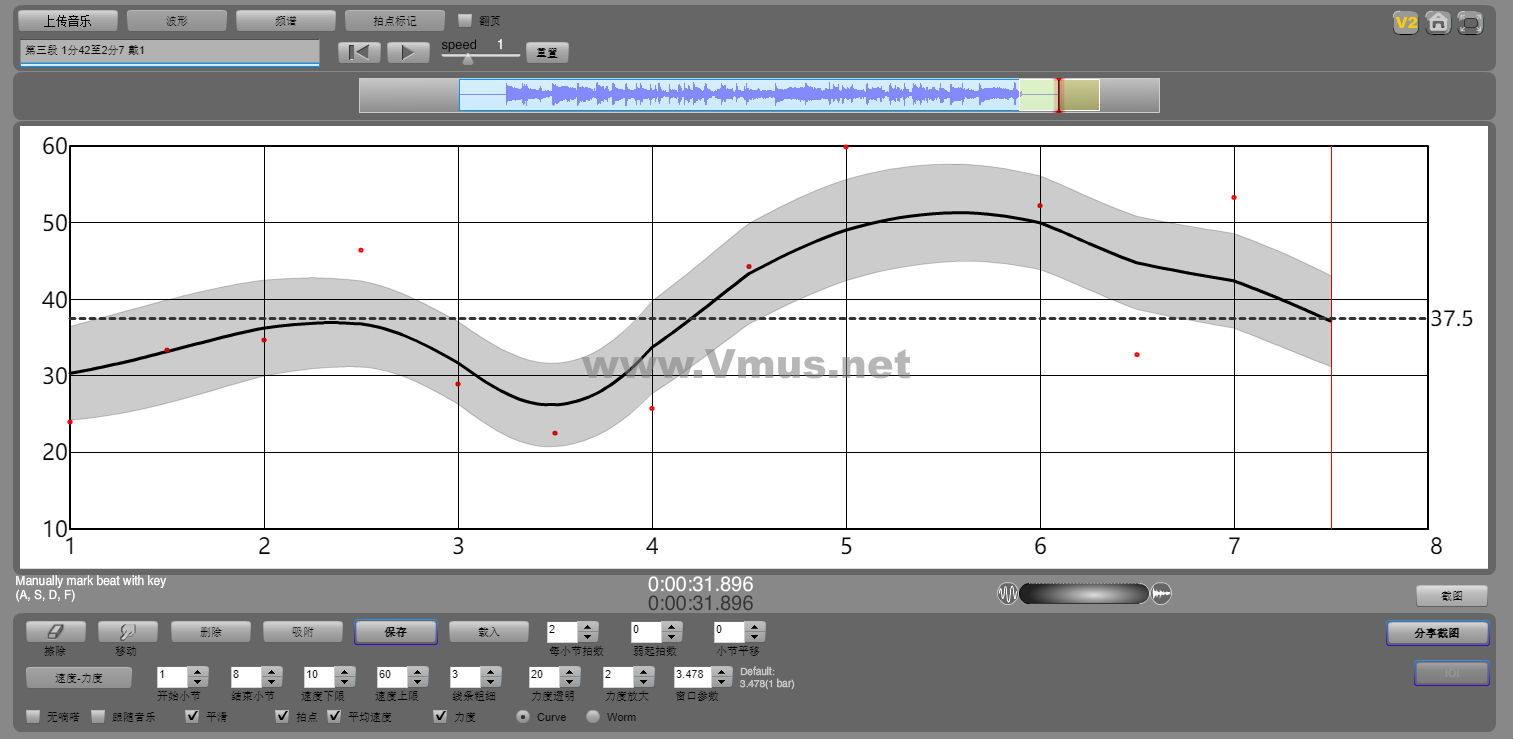Increase 每小节拍数 with up arrow
The image size is (1513, 739).
pyautogui.click(x=588, y=627)
